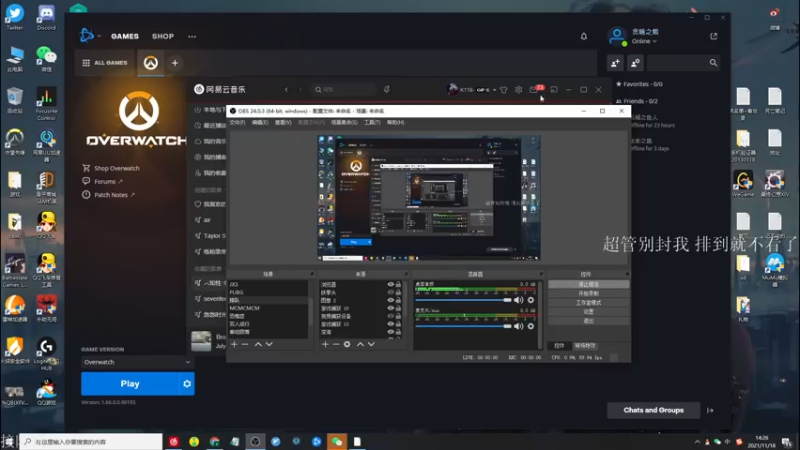Click NetEase Cloud Music back arrow
800x450 pixels.
click(286, 90)
